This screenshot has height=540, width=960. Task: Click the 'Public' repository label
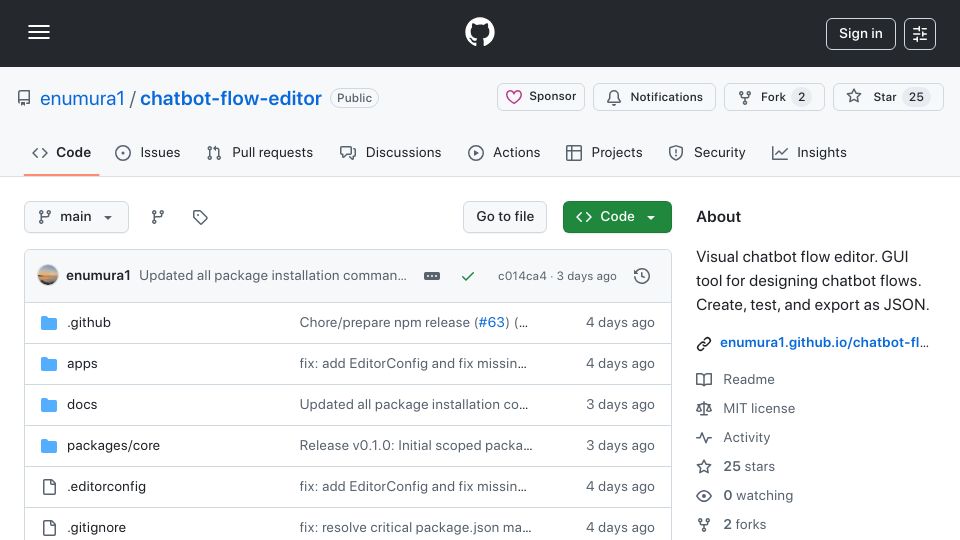[x=354, y=98]
